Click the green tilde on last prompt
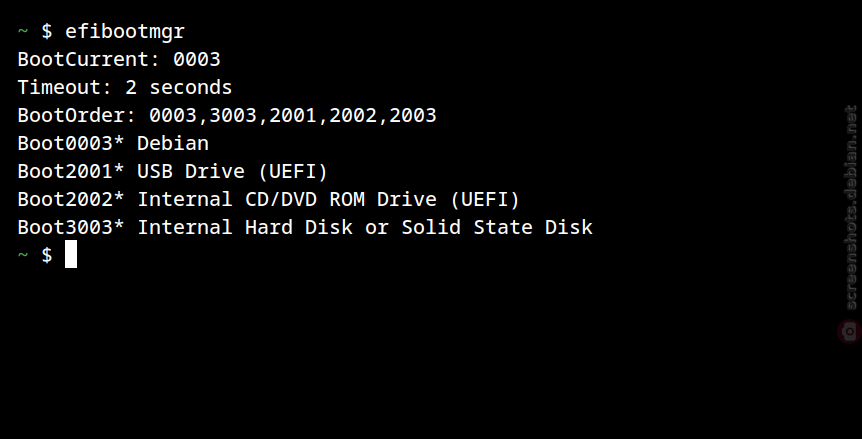 click(x=23, y=254)
